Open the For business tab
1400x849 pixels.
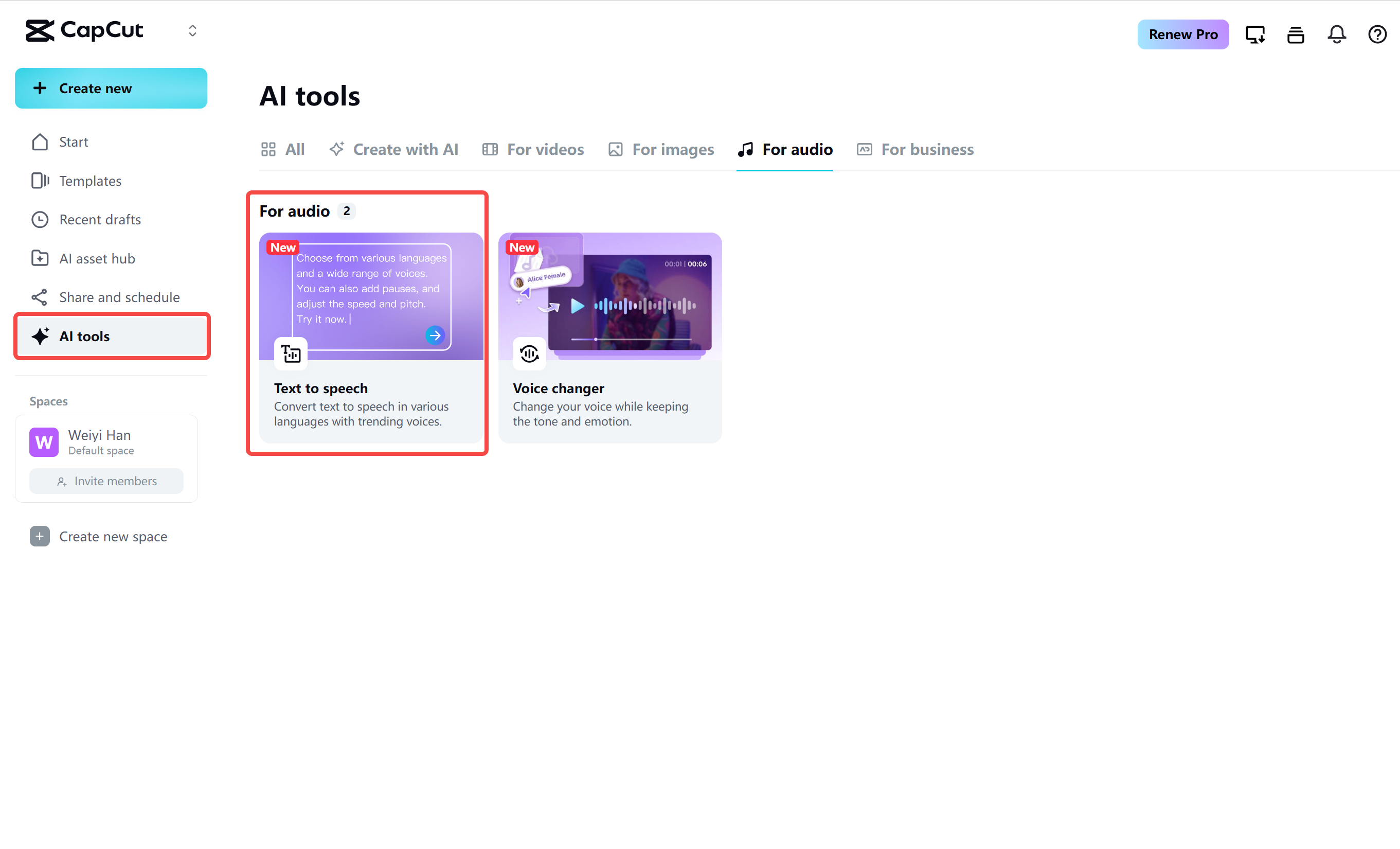click(915, 149)
